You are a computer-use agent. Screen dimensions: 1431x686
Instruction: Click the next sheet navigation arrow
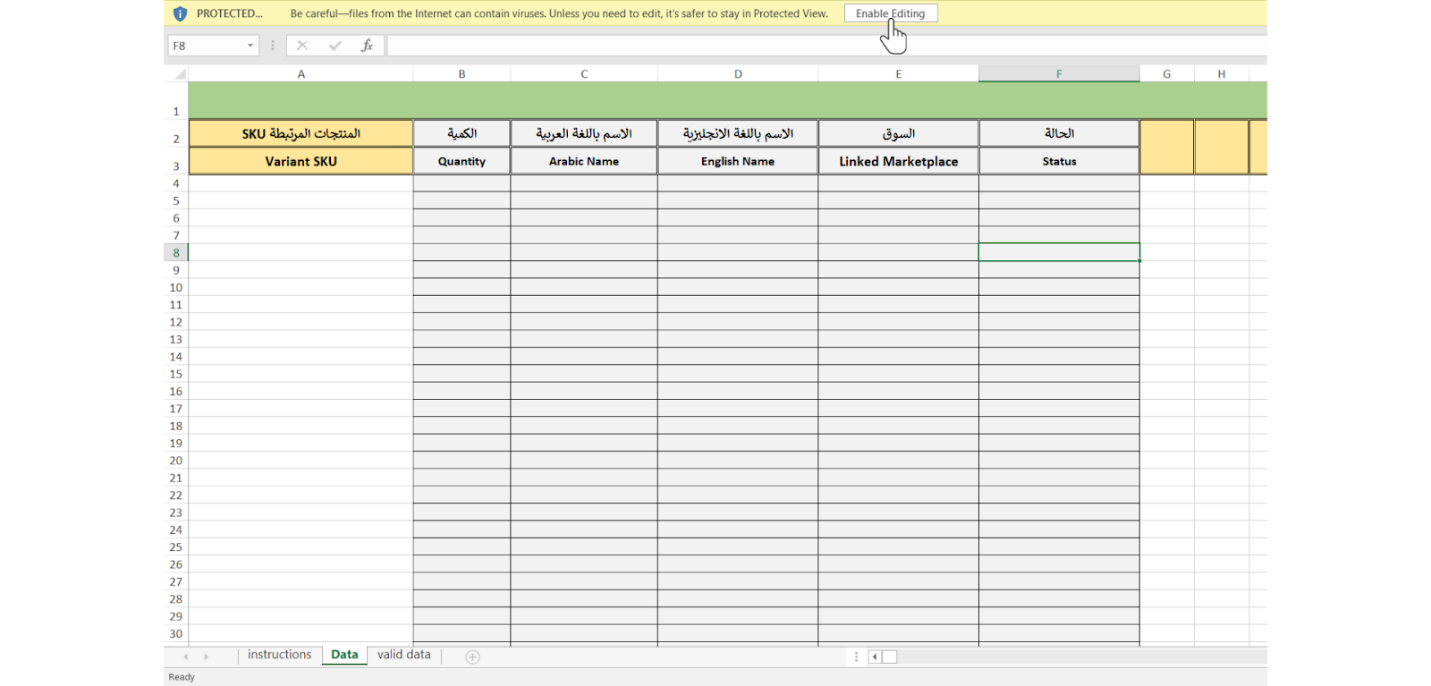[206, 657]
